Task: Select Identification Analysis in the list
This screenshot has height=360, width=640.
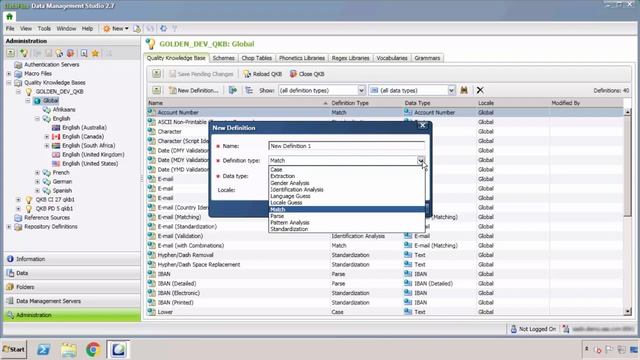Action: pos(346,189)
